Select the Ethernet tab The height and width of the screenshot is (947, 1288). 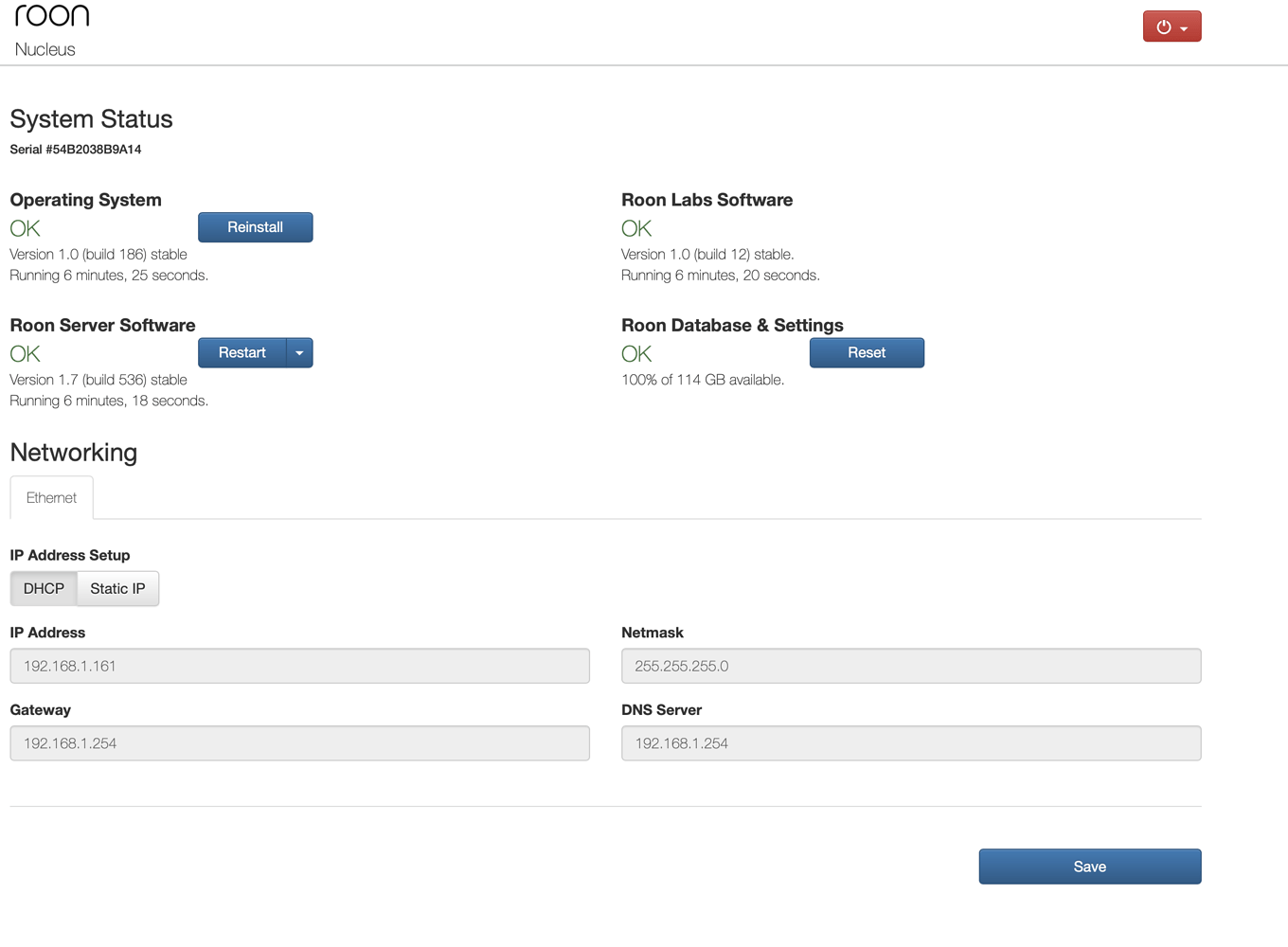click(51, 497)
